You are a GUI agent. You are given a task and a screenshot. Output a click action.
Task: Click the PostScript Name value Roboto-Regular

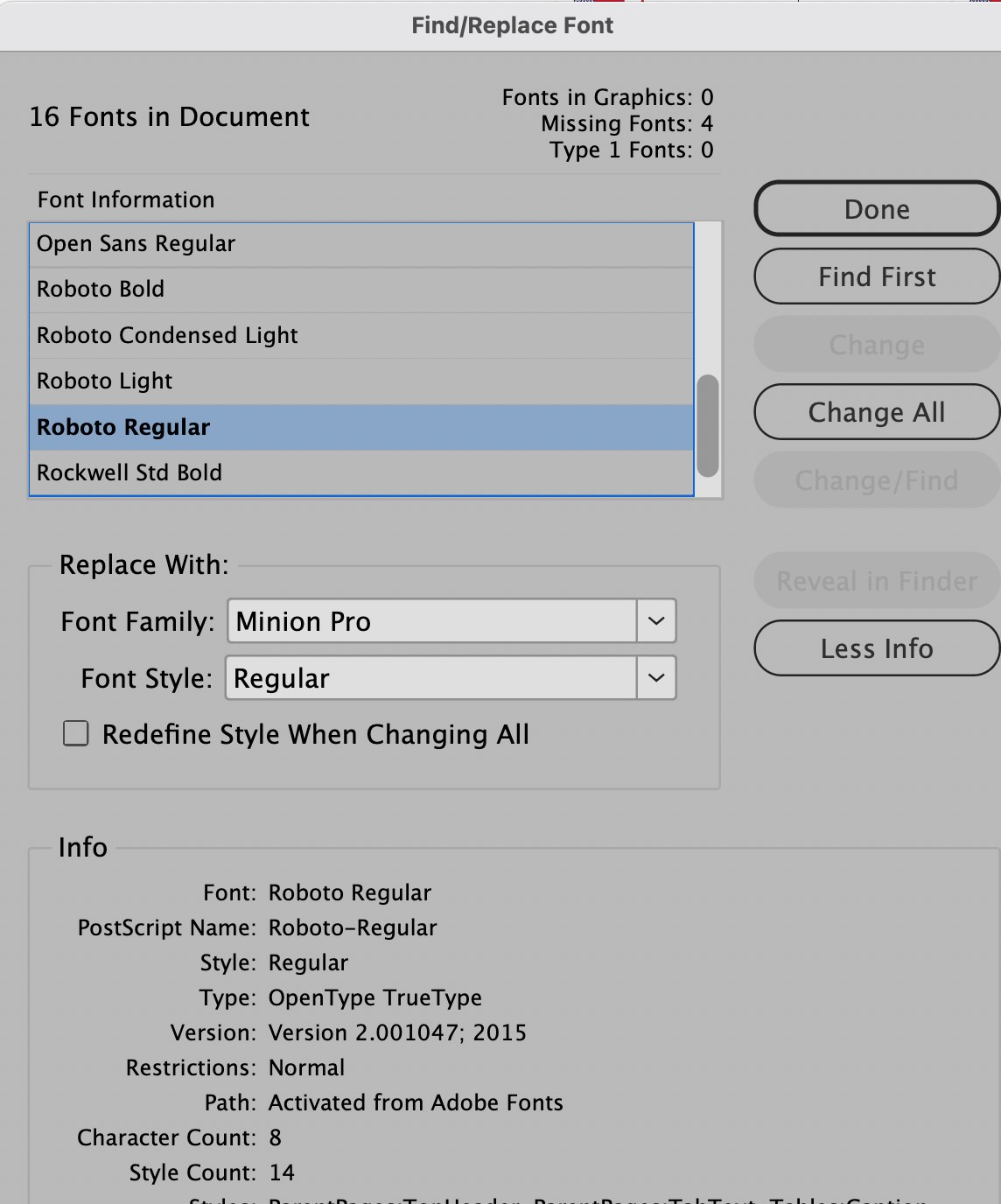pyautogui.click(x=353, y=927)
